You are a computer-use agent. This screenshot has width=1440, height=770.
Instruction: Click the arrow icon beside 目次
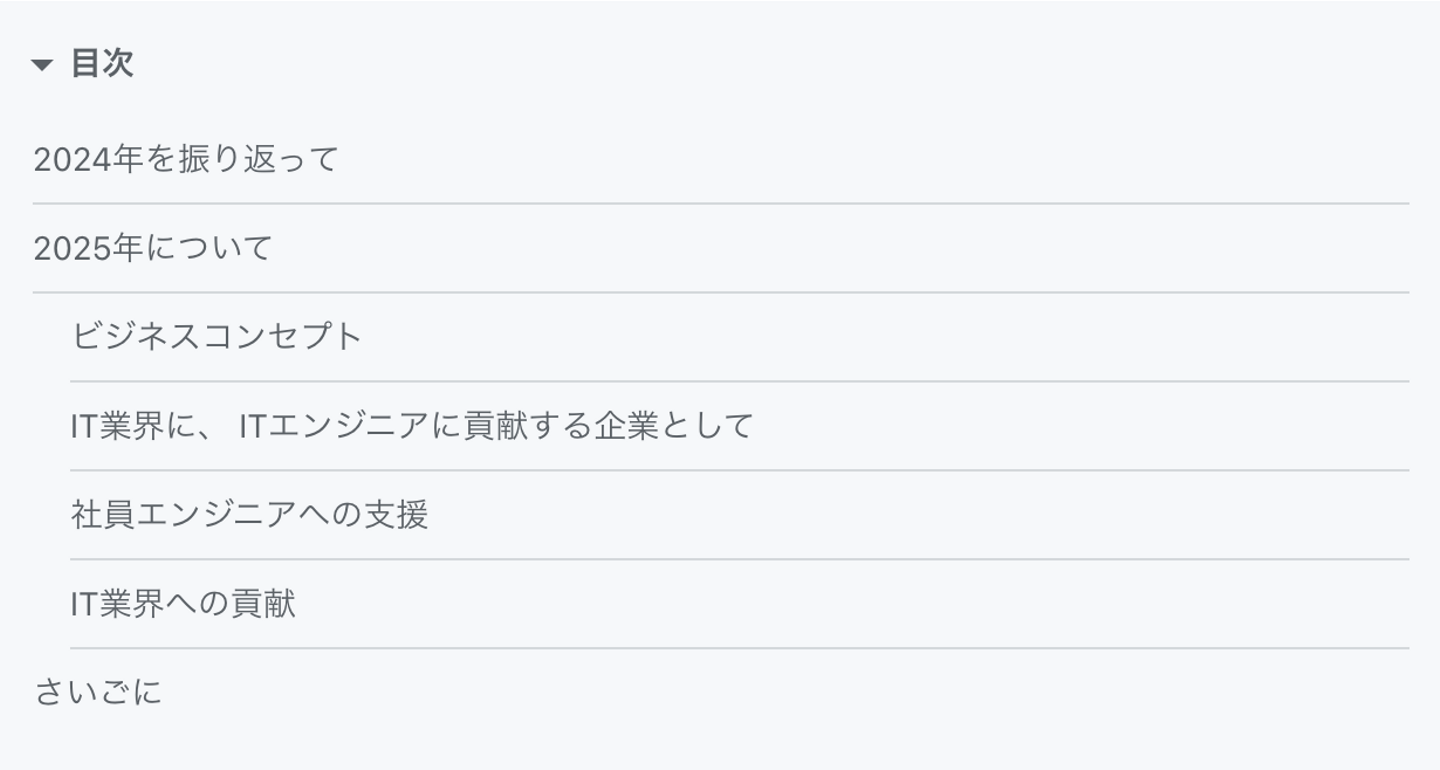[41, 66]
